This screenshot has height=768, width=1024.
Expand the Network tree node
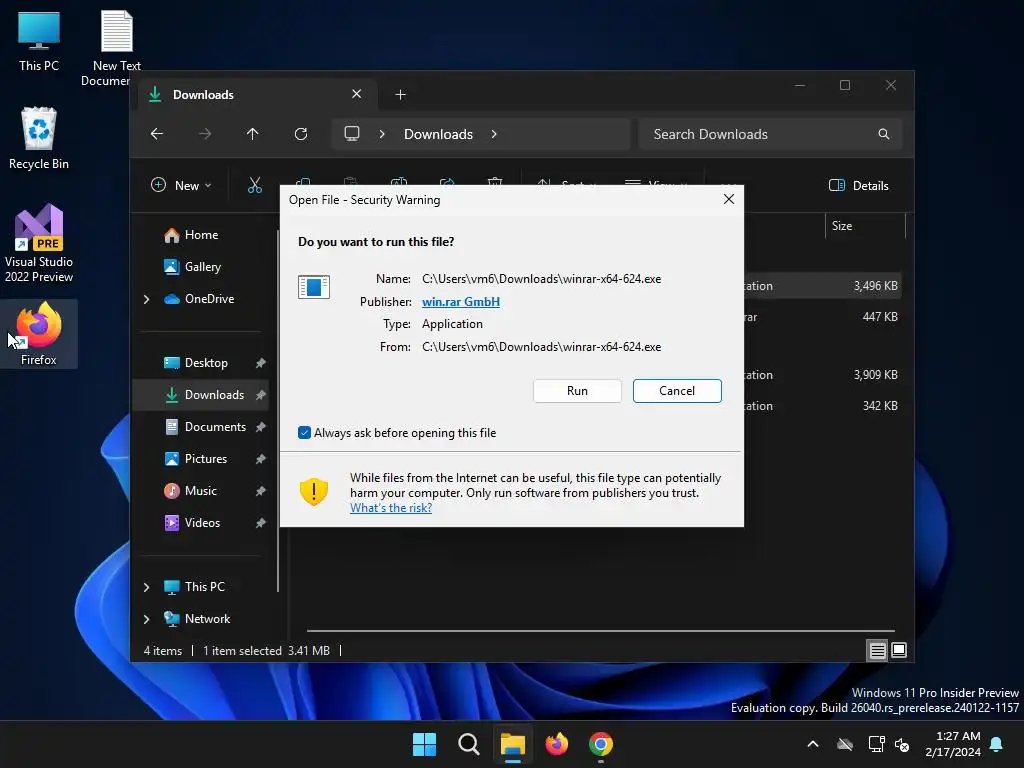(146, 619)
